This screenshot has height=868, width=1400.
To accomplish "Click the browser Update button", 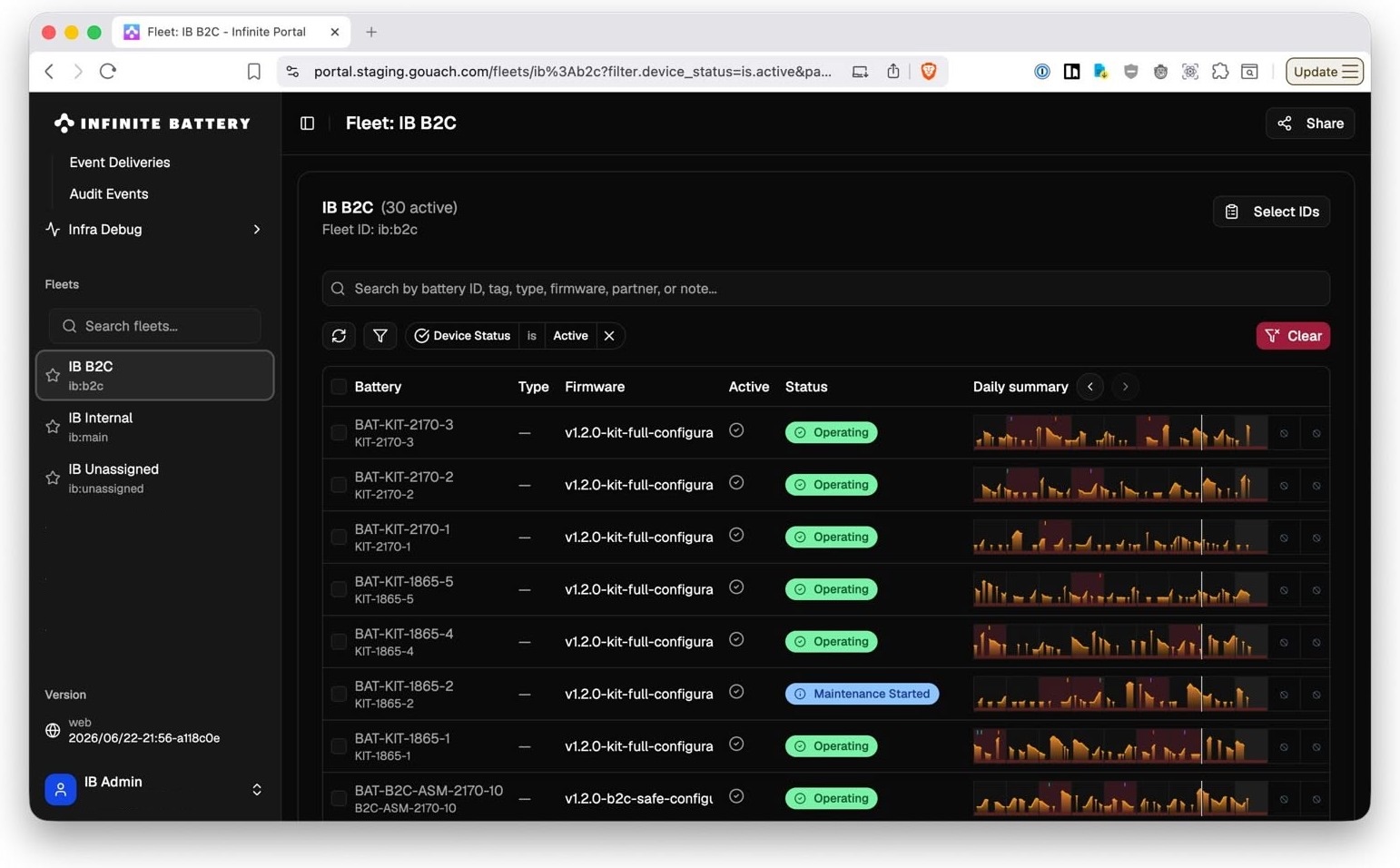I will point(1325,71).
